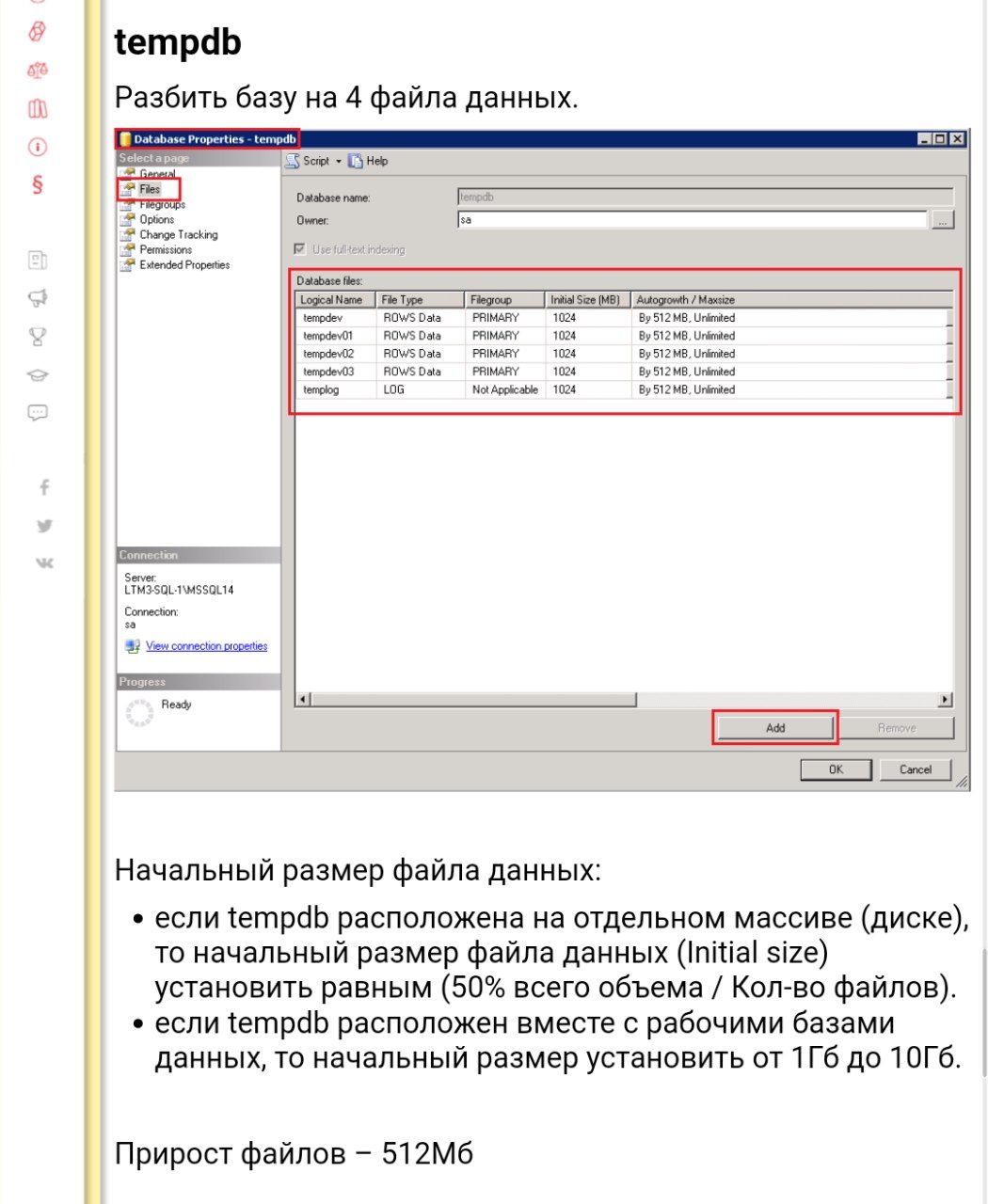Click the horizontal scrollbar left arrow
The image size is (988, 1204).
[303, 700]
